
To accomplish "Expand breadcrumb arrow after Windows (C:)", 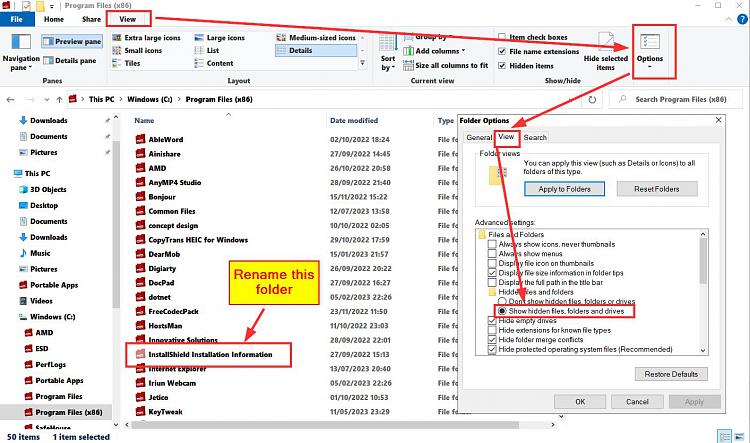I will coord(179,100).
